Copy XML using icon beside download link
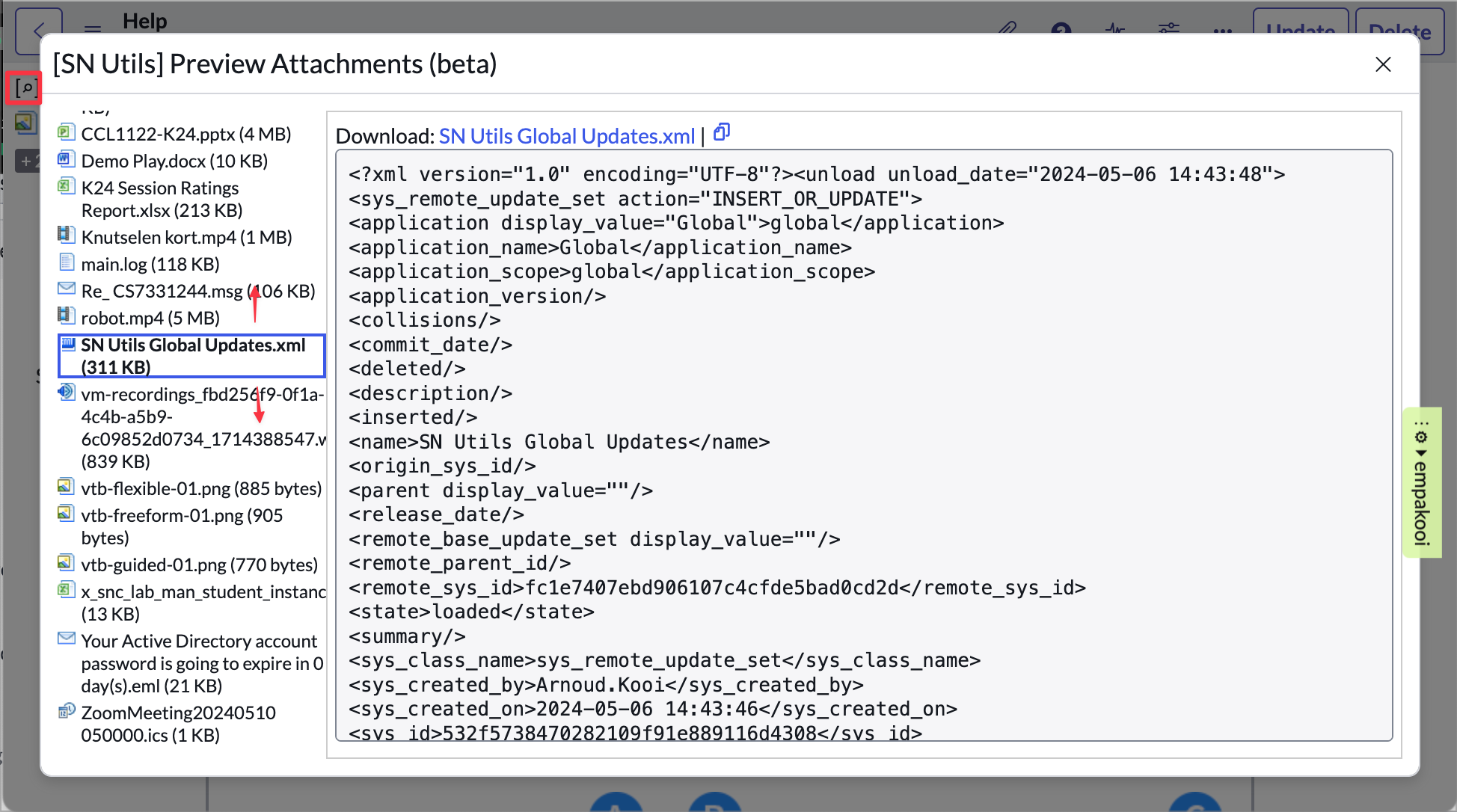This screenshot has width=1457, height=812. point(720,132)
